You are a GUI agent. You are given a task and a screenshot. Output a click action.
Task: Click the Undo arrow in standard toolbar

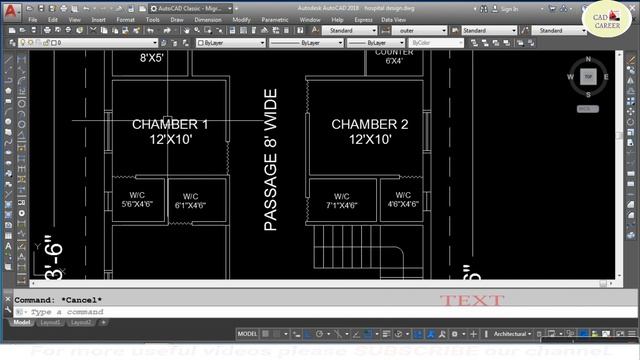click(150, 30)
